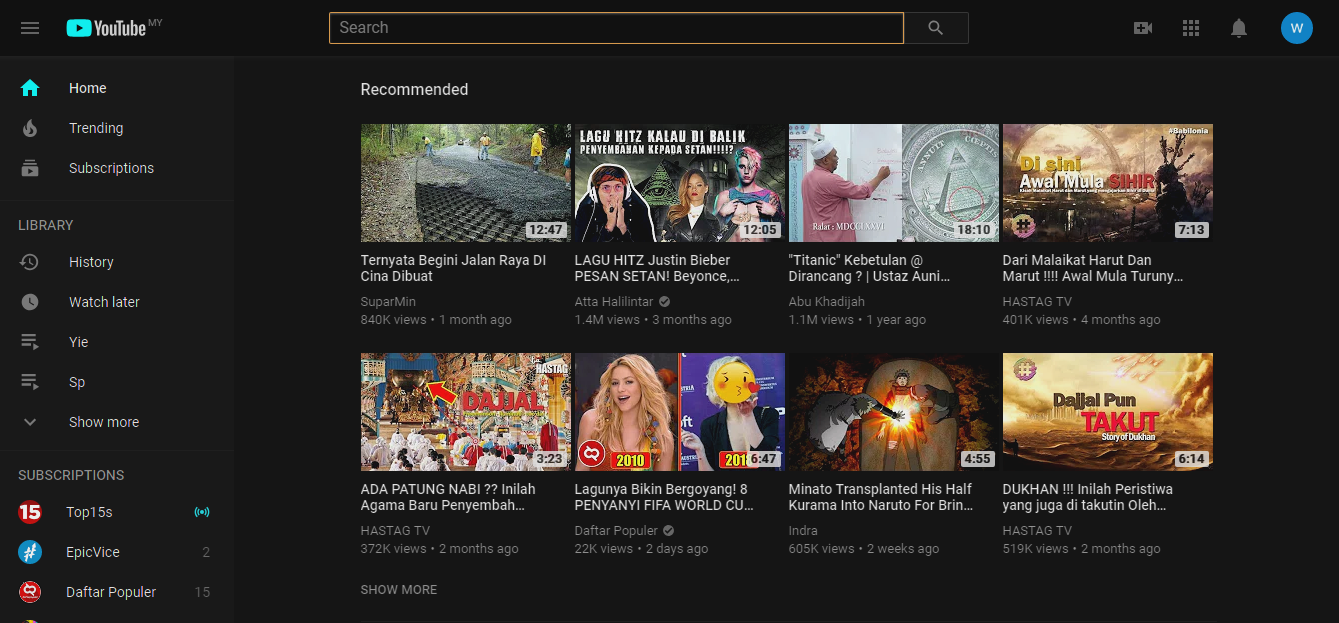The height and width of the screenshot is (623, 1339).
Task: Open the account avatar menu
Action: [1296, 28]
